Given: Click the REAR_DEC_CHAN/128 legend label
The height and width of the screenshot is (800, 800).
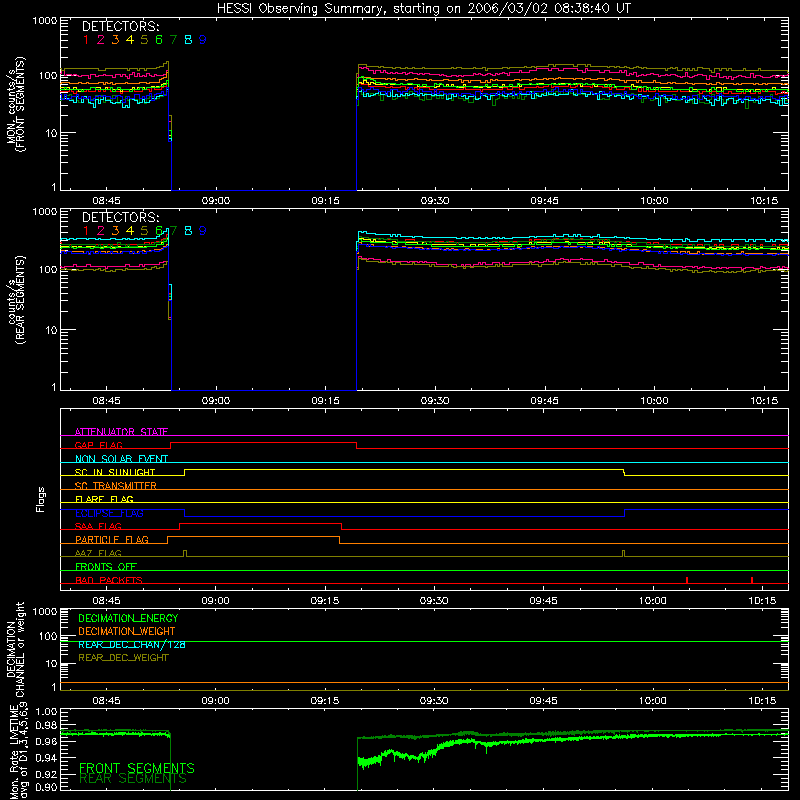Looking at the screenshot, I should (x=132, y=644).
